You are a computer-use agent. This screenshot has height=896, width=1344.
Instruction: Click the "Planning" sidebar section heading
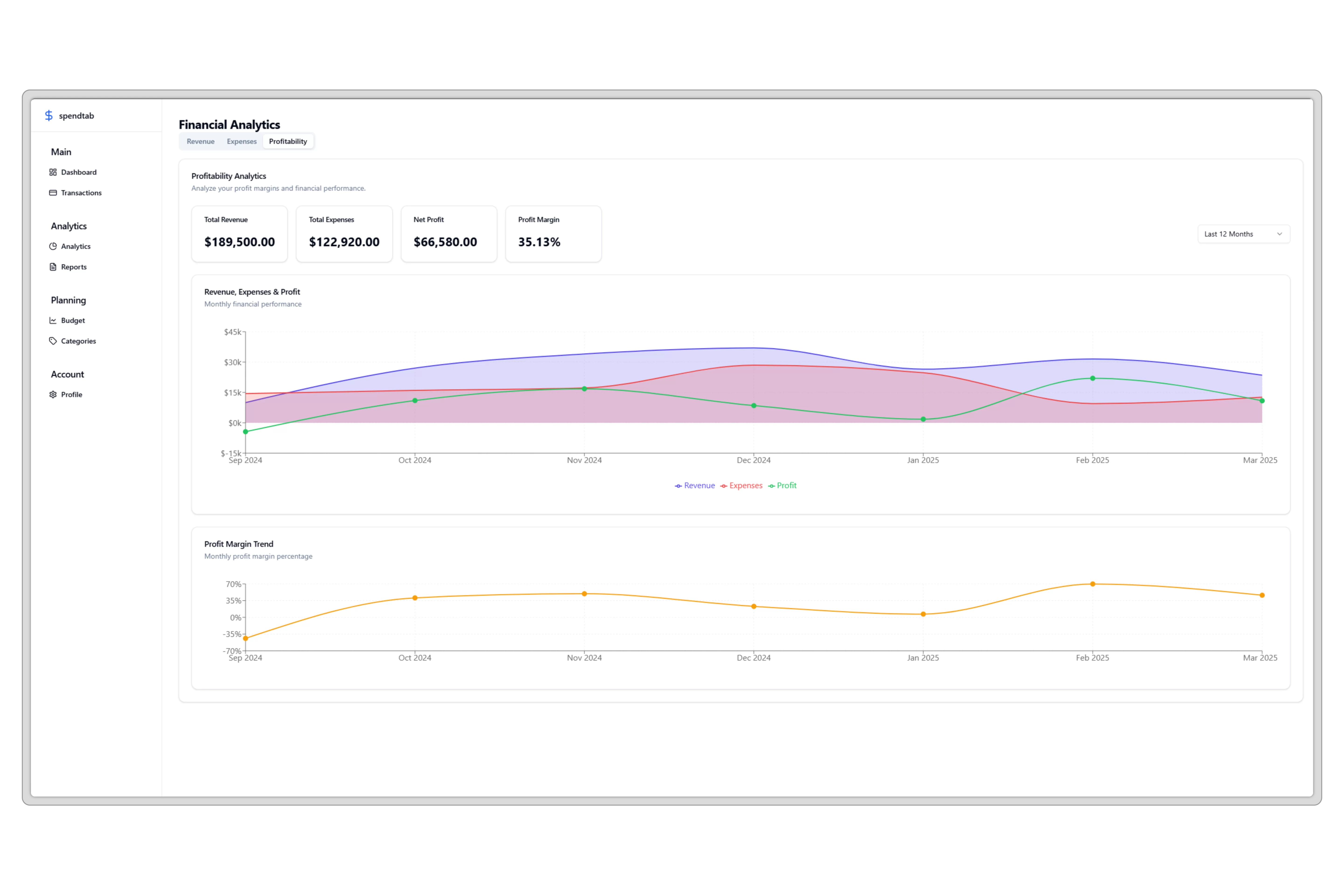click(x=69, y=300)
